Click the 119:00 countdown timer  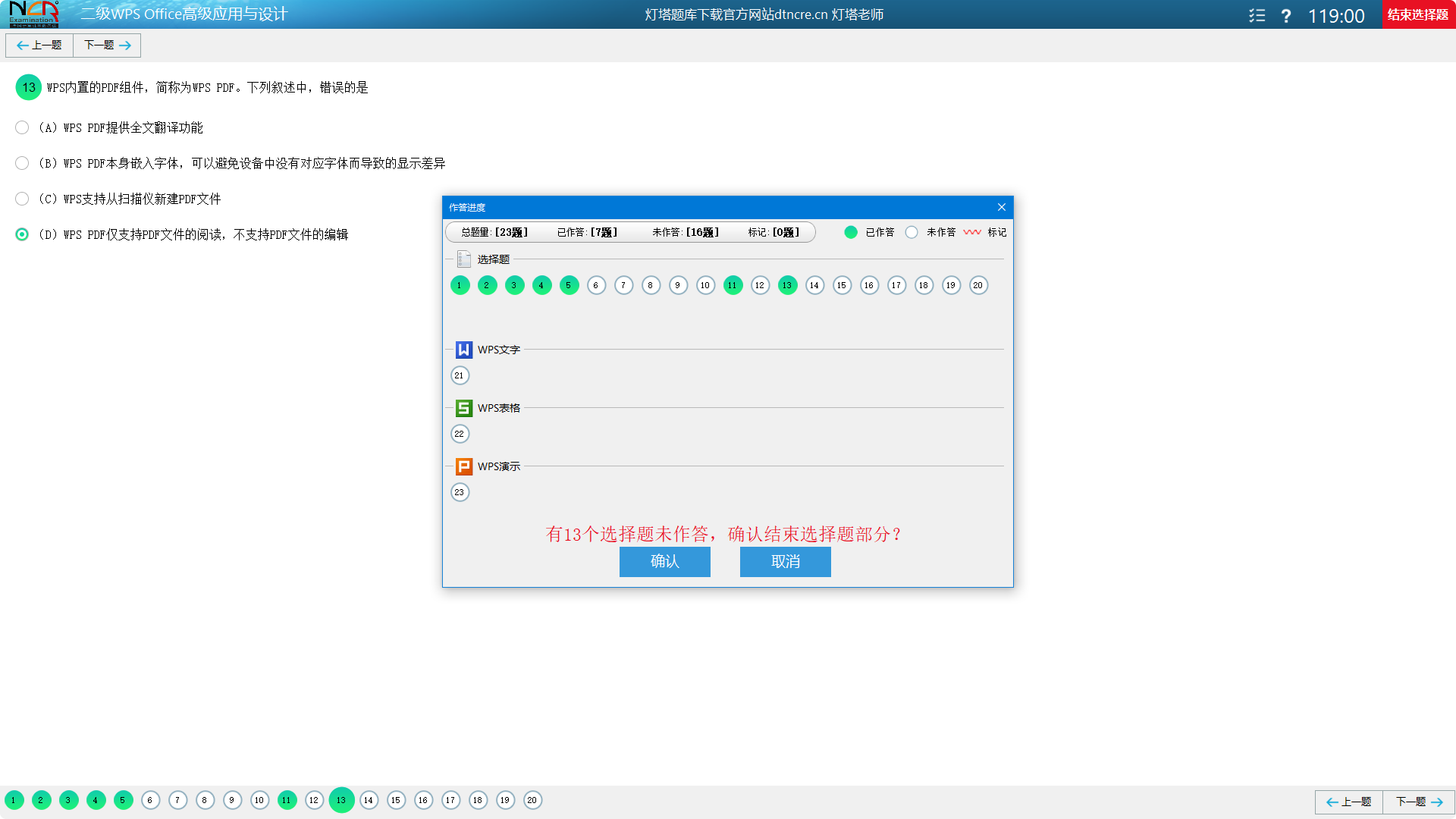click(x=1336, y=16)
